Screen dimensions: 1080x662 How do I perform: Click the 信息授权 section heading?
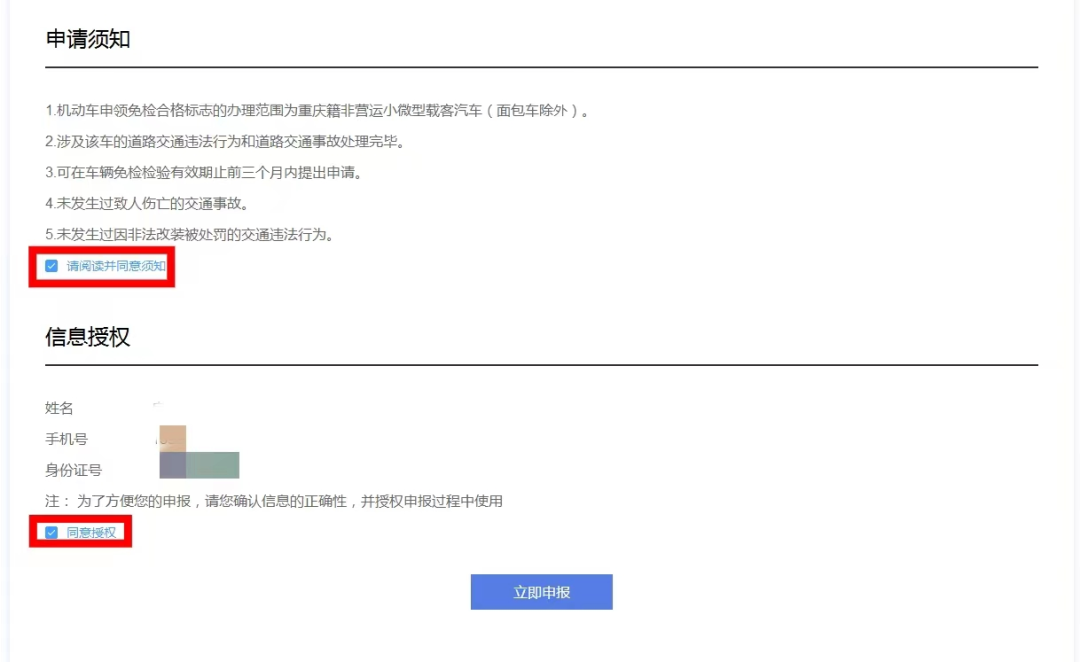pyautogui.click(x=88, y=337)
